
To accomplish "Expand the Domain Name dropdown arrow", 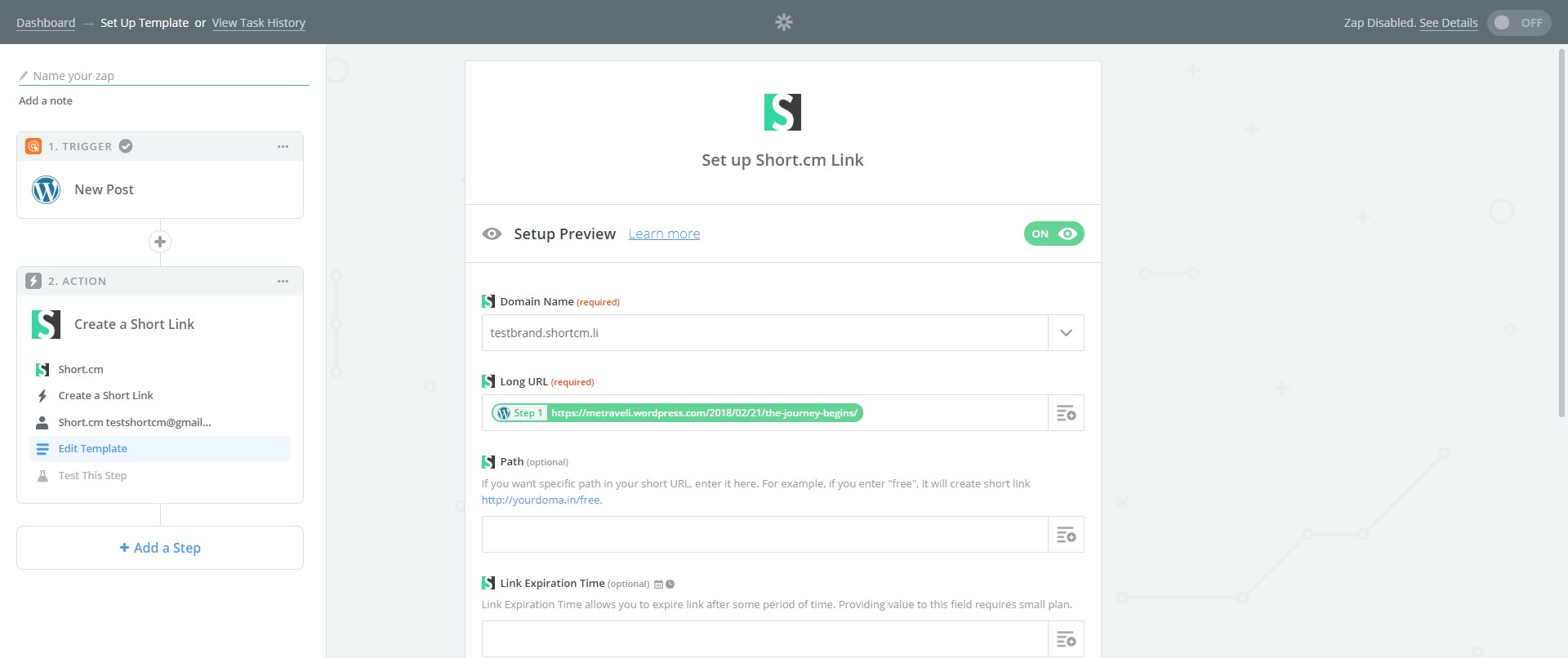I will point(1066,333).
